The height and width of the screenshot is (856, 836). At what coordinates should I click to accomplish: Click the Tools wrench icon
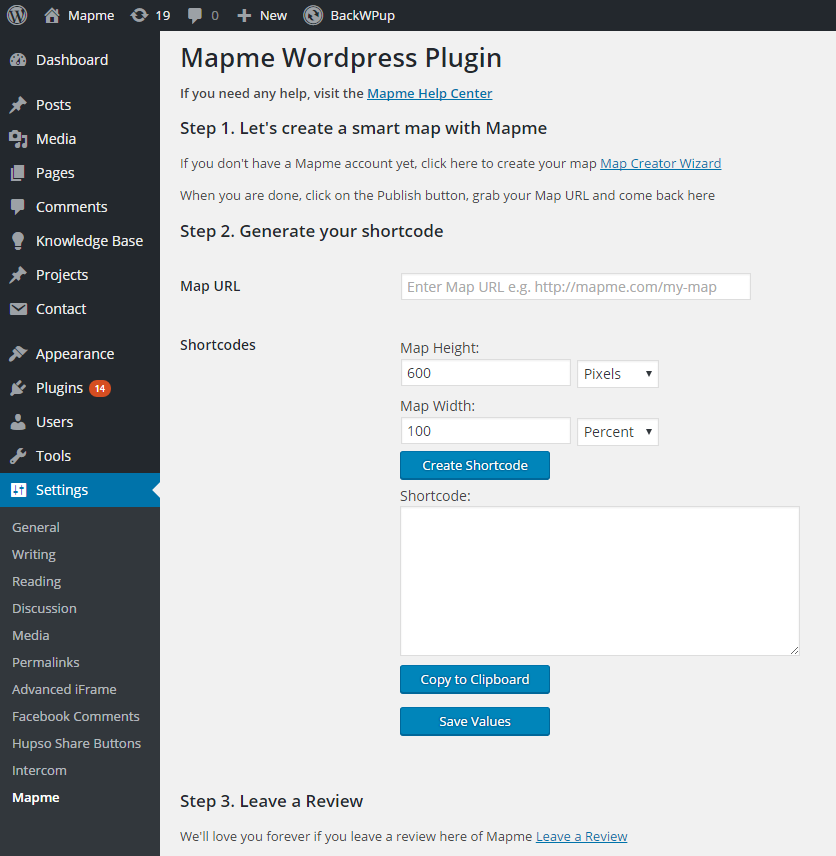18,456
